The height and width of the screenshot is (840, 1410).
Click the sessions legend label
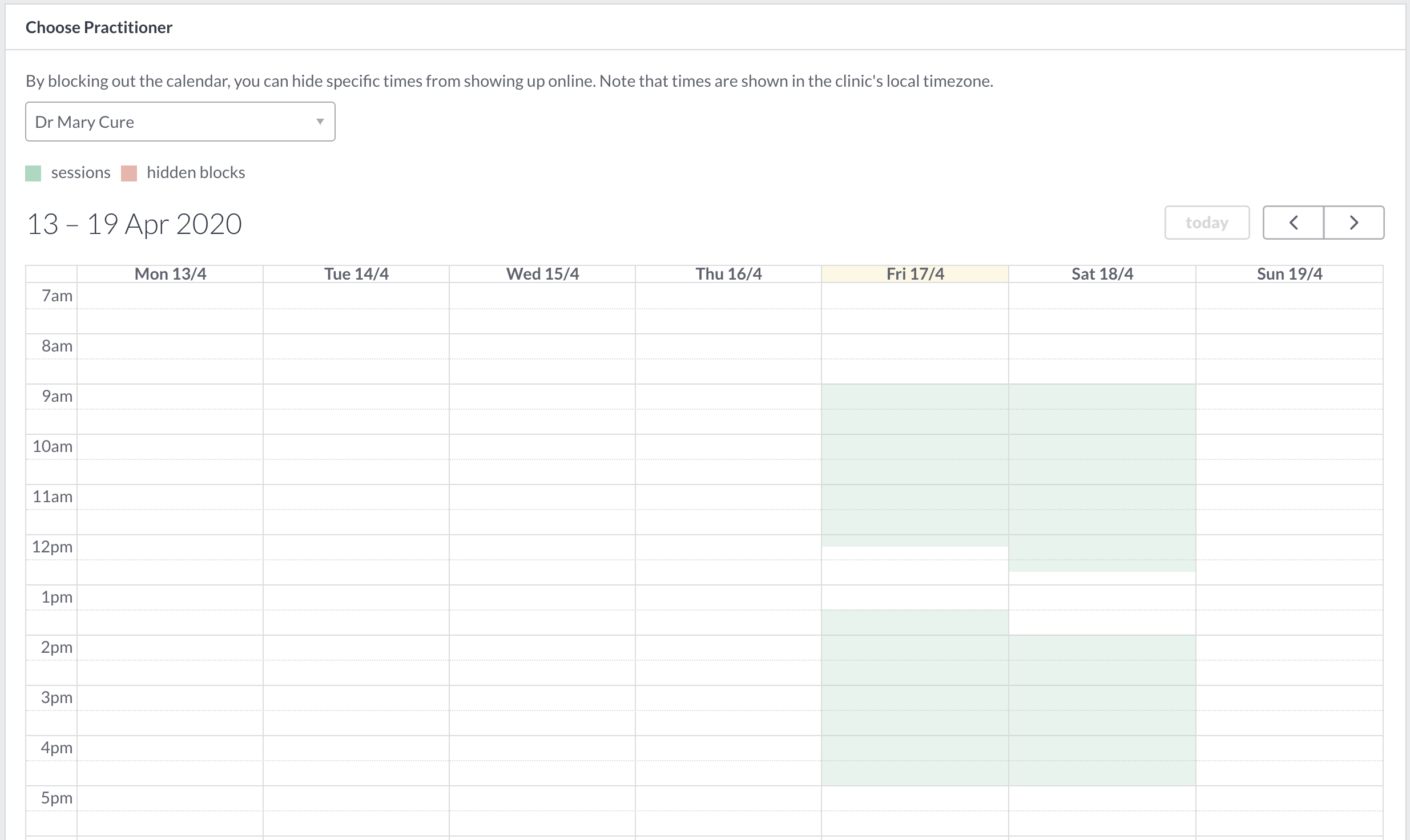pos(81,172)
